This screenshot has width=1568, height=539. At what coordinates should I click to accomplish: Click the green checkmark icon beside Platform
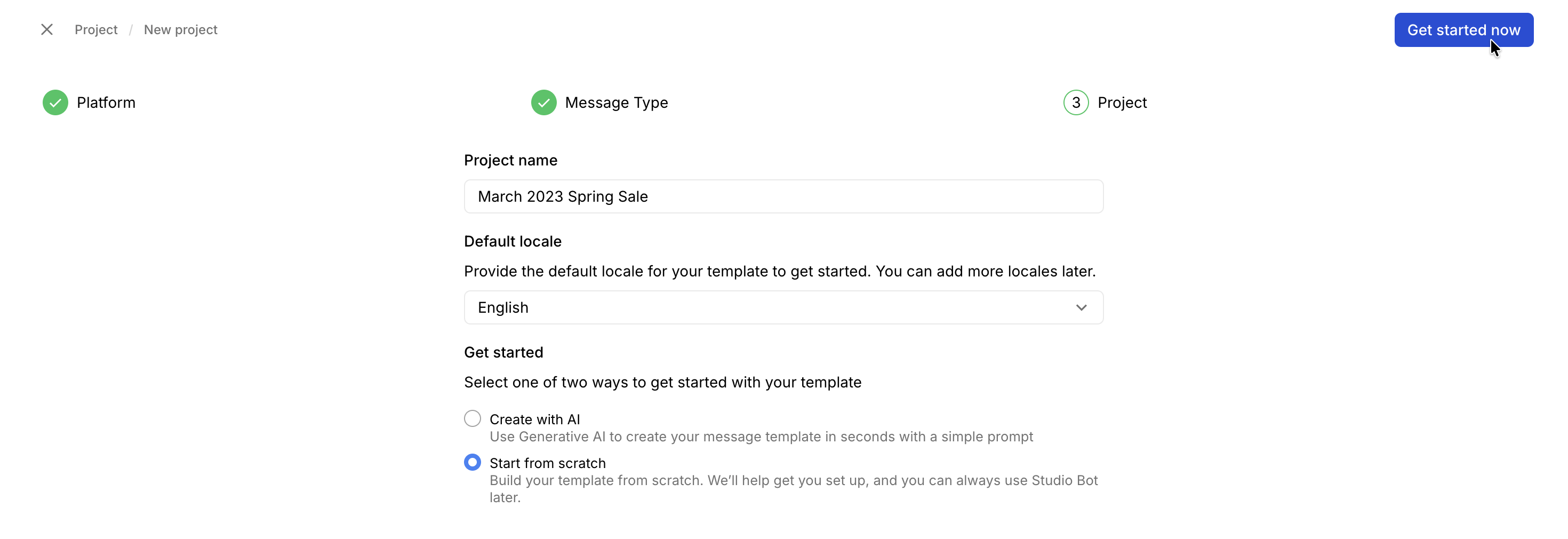(55, 102)
